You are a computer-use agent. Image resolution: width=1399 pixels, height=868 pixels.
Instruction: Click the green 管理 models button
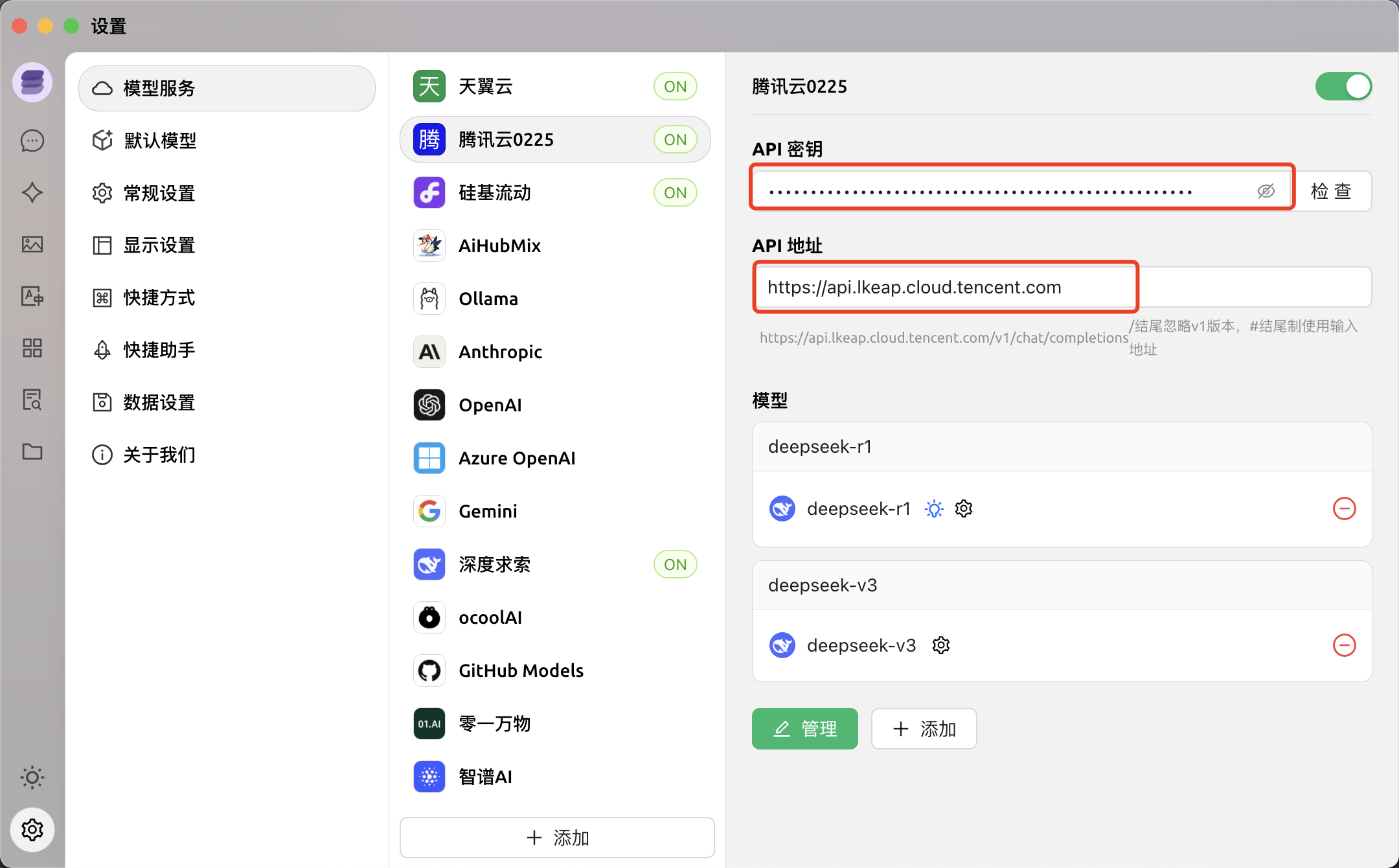(804, 729)
